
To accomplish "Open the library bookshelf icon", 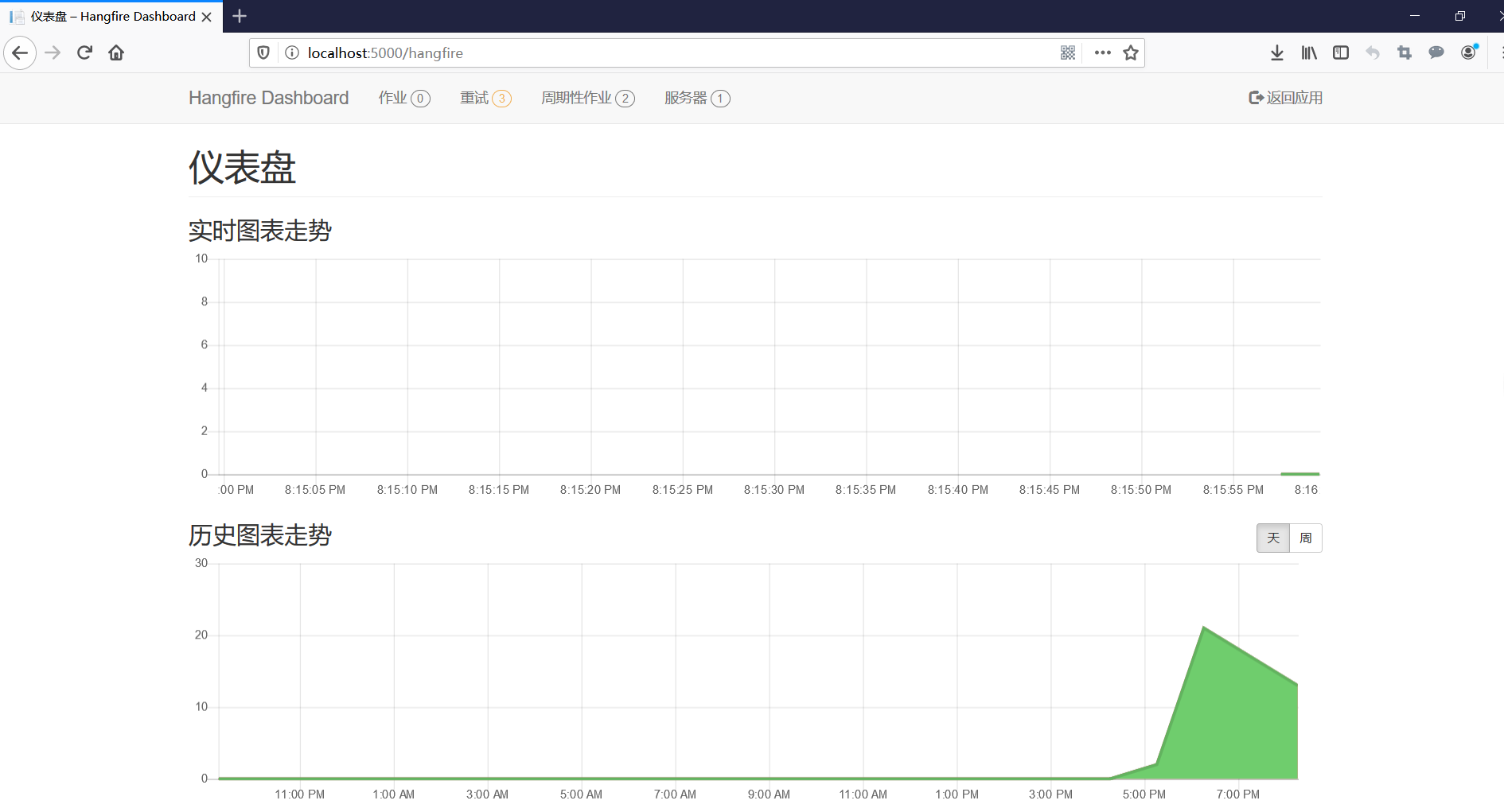I will tap(1309, 53).
